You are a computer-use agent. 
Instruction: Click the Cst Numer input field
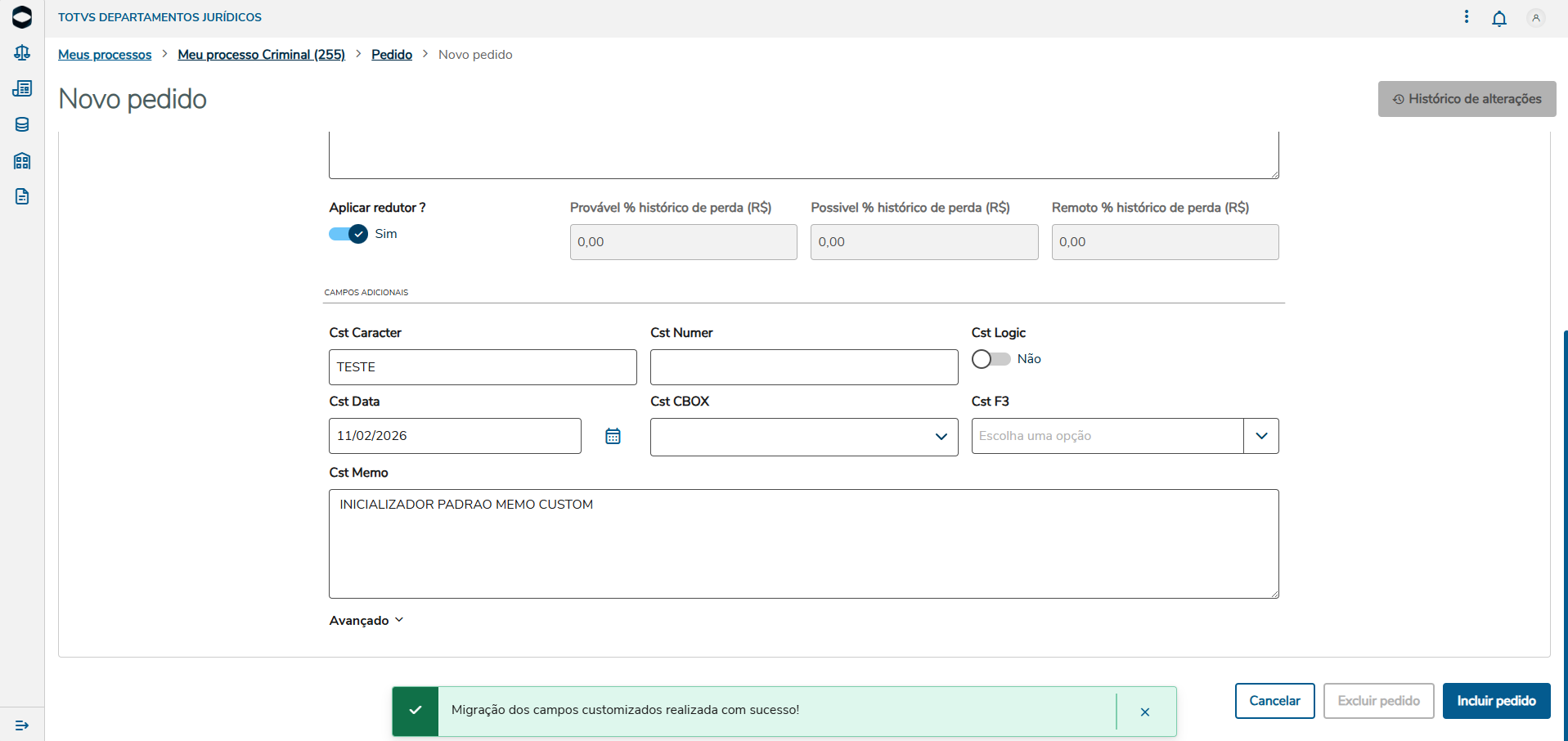tap(803, 367)
